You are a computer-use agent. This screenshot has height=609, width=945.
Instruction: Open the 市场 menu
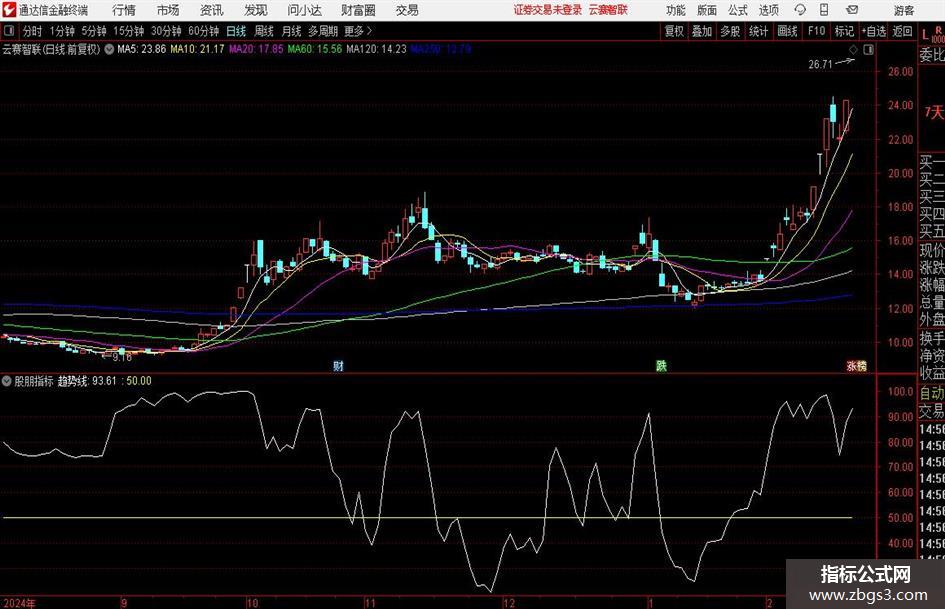coord(168,10)
